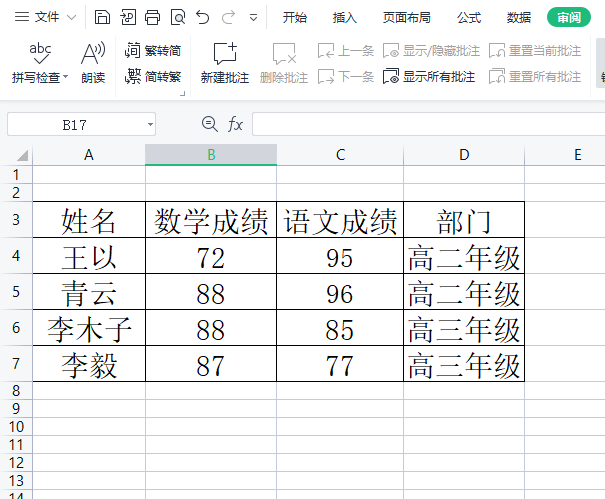Click the cell 李毅
Screen dimensions: 605x499
[x=89, y=364]
